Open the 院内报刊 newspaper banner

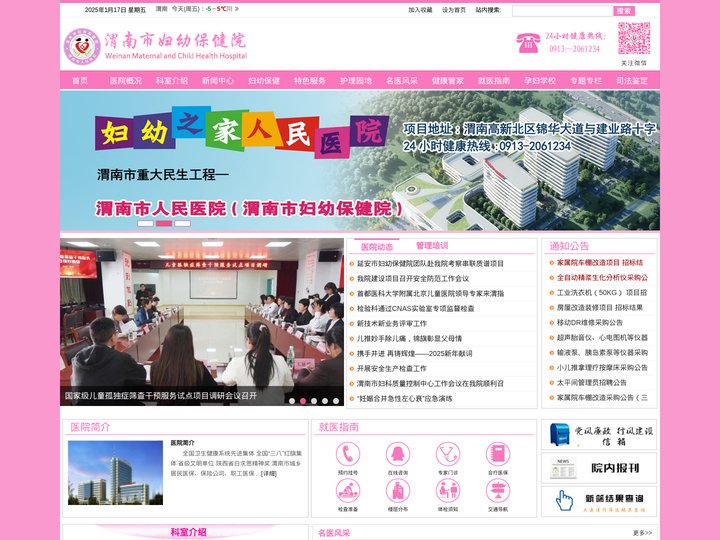coord(599,468)
